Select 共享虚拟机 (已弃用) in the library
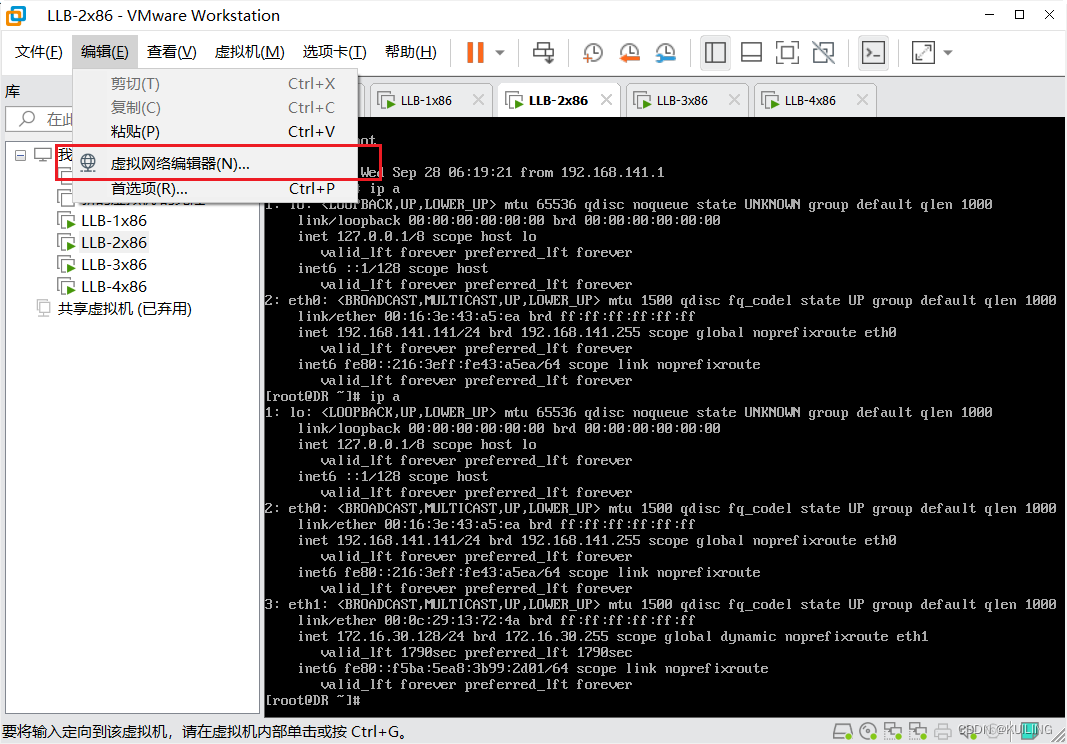This screenshot has width=1067, height=744. coord(125,308)
